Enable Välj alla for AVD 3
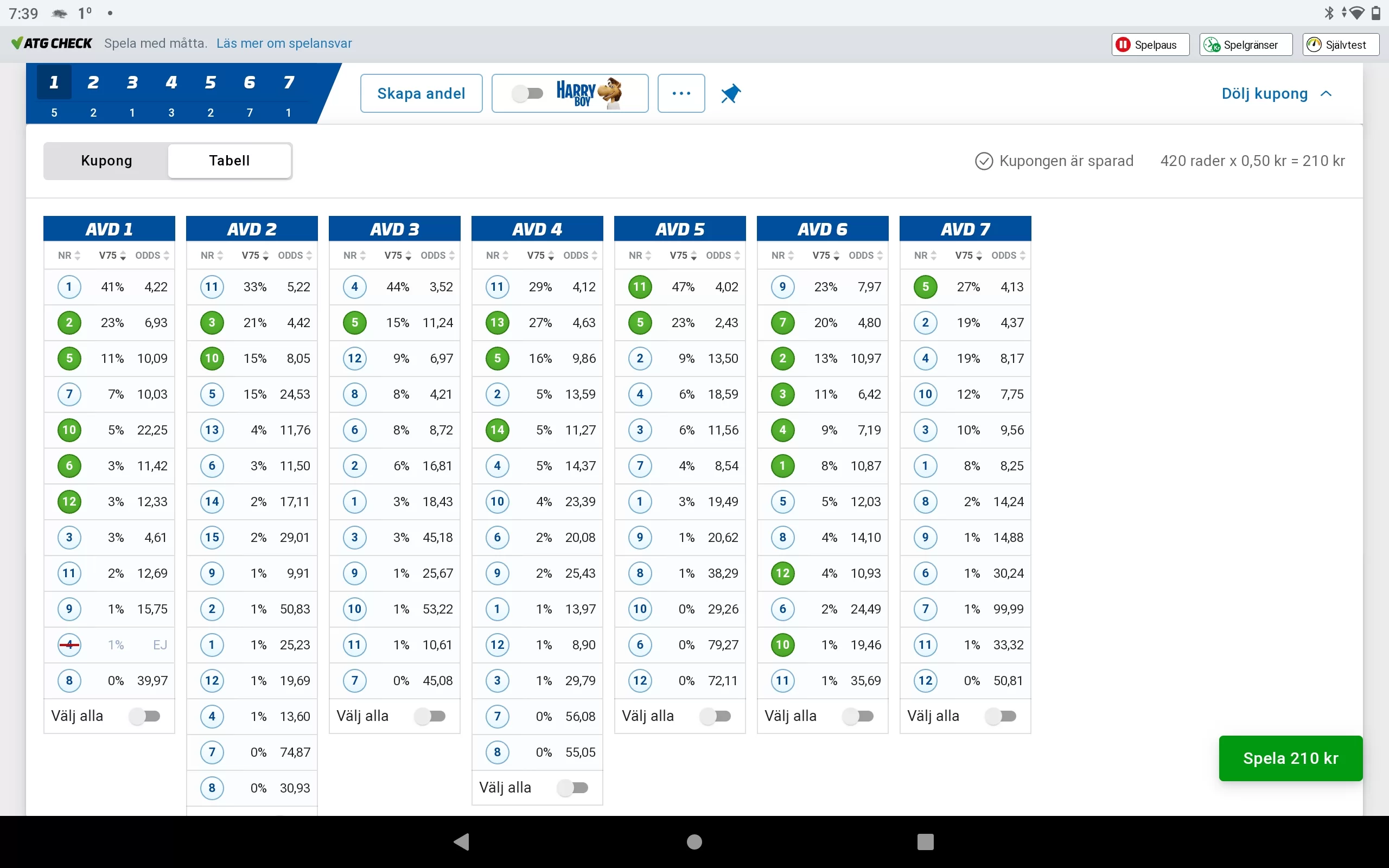 (x=430, y=716)
